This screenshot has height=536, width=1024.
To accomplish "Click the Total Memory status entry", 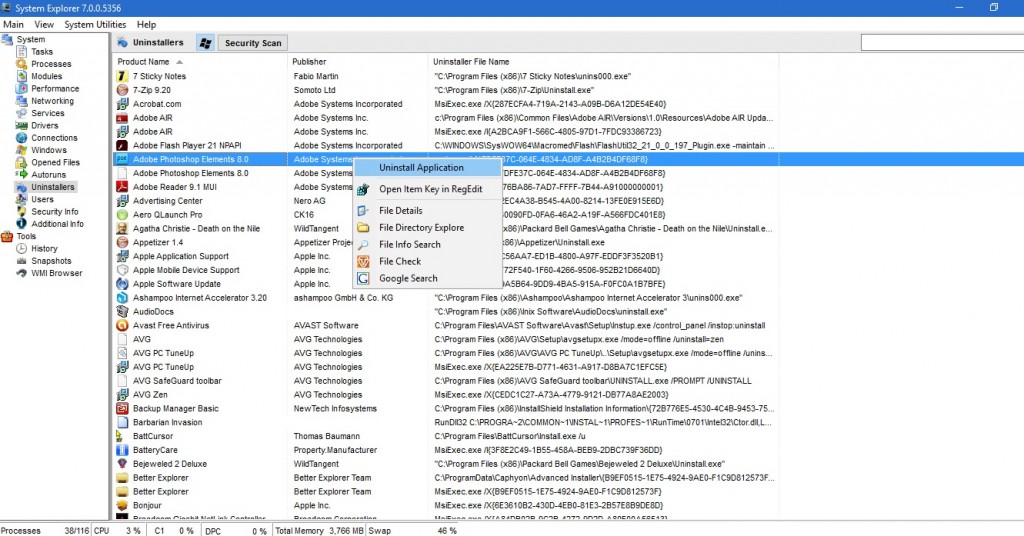I will tap(319, 531).
